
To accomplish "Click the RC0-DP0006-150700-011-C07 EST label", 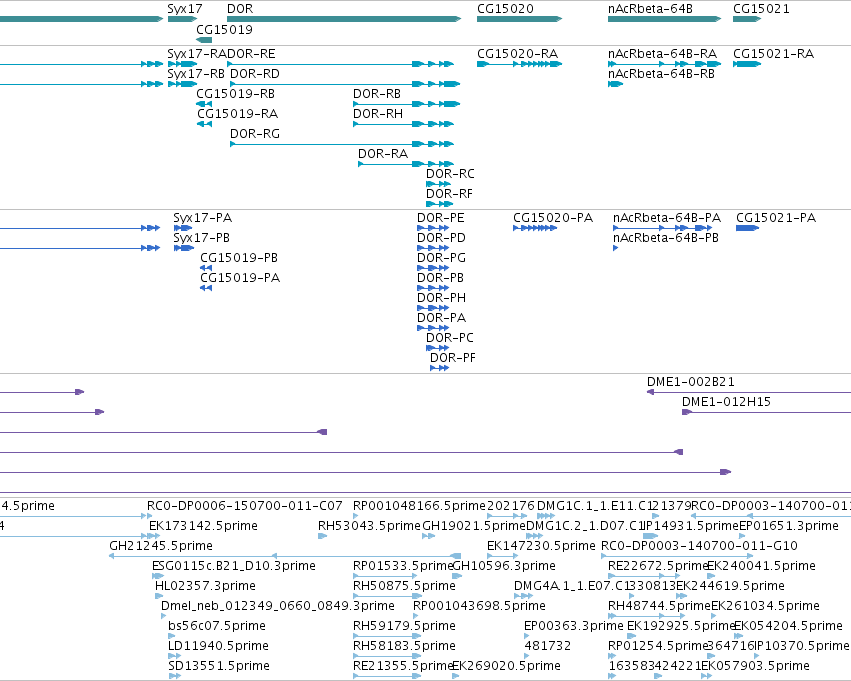I will 245,506.
